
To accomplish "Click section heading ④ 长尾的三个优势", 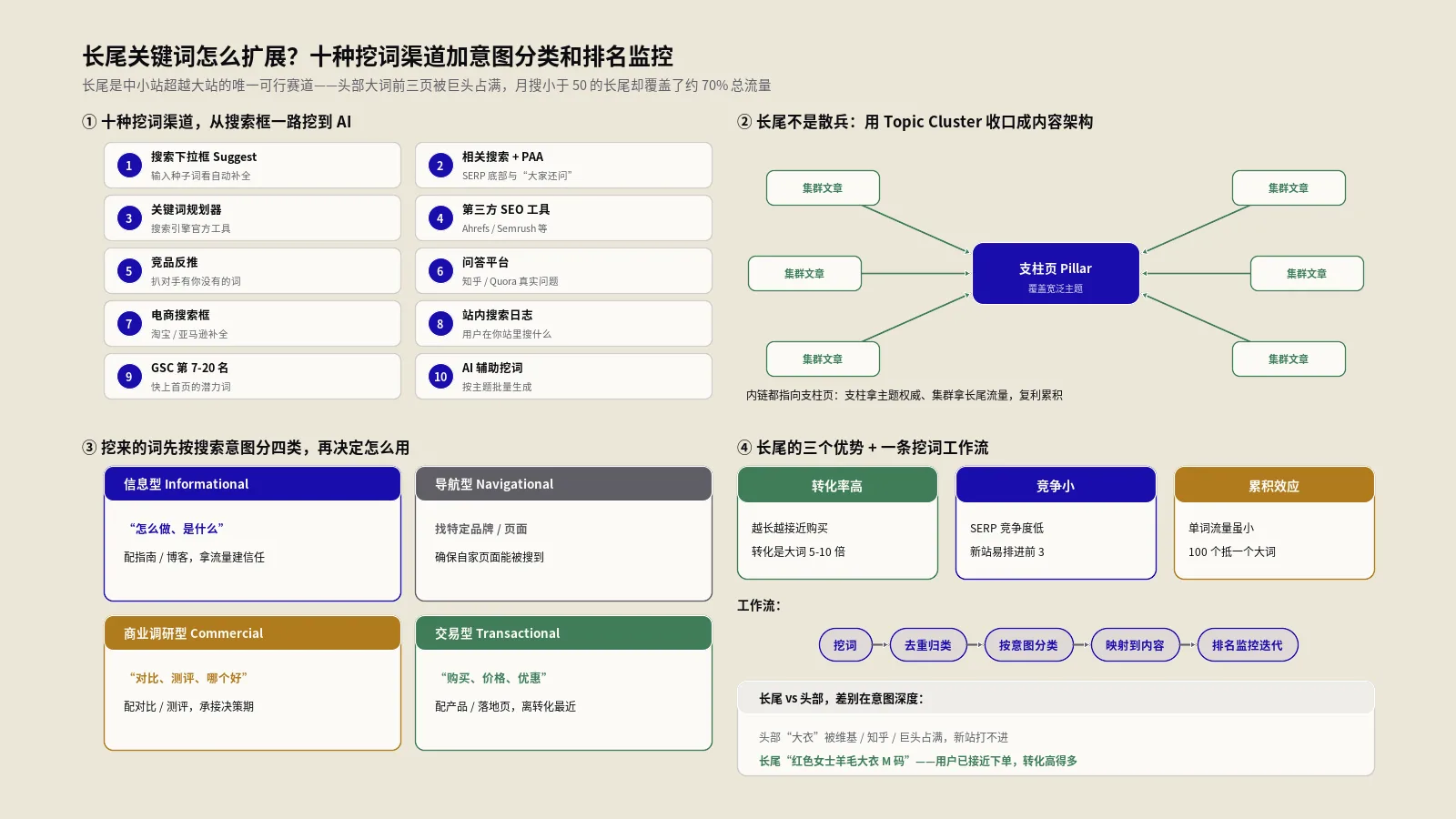I will pyautogui.click(x=863, y=448).
